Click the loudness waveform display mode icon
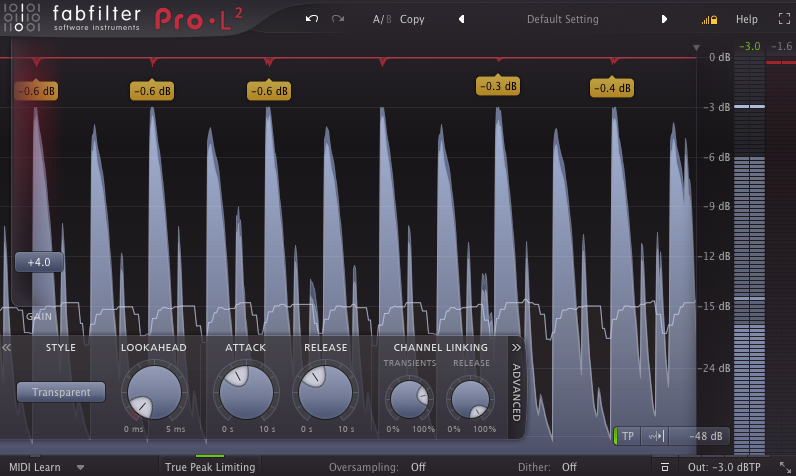796x476 pixels. coord(656,436)
